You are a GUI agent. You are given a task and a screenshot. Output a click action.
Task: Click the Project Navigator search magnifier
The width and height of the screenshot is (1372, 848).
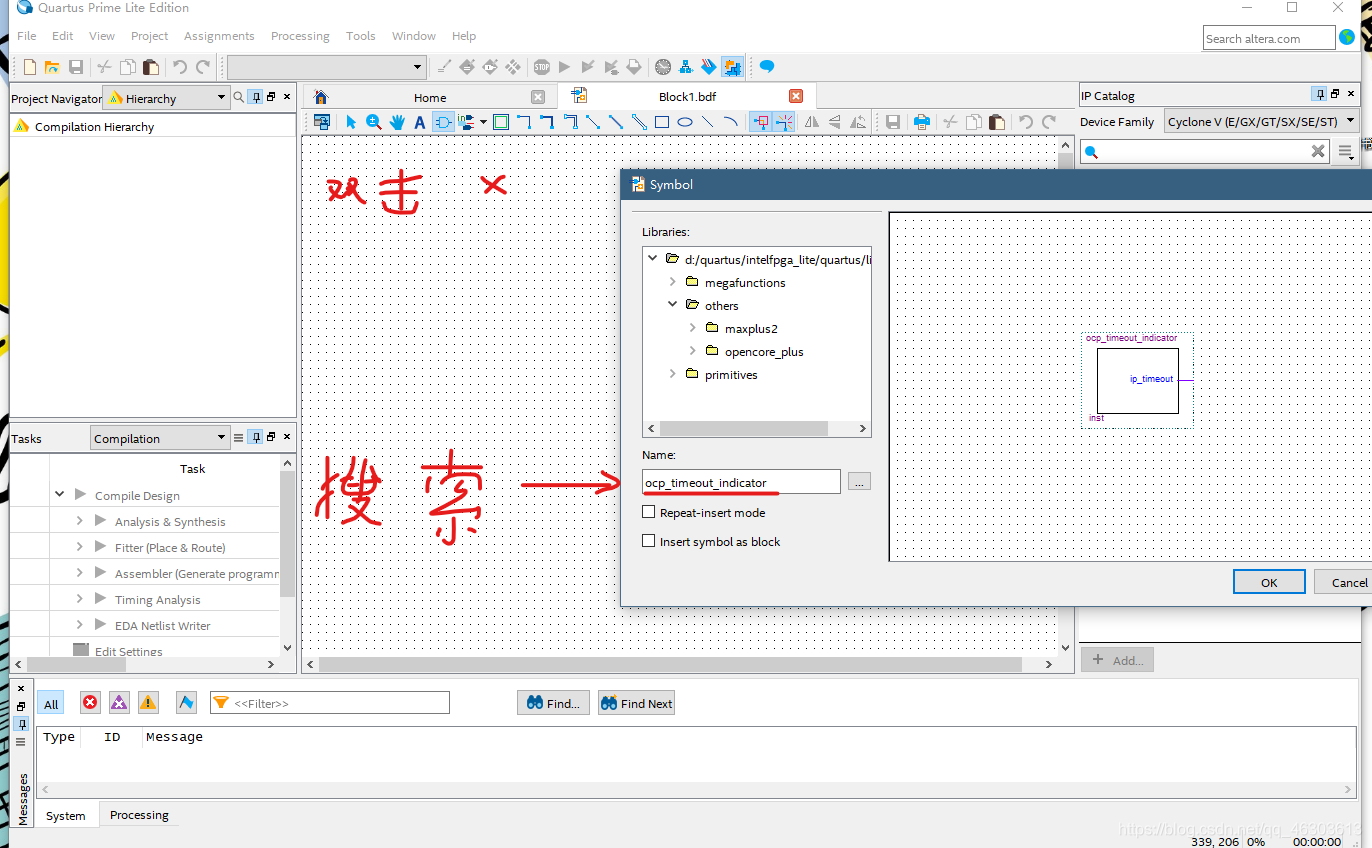pyautogui.click(x=239, y=97)
